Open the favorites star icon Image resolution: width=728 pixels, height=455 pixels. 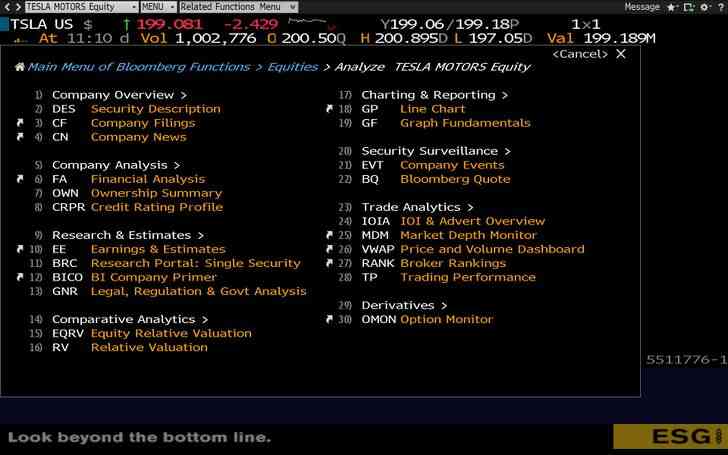pos(671,7)
